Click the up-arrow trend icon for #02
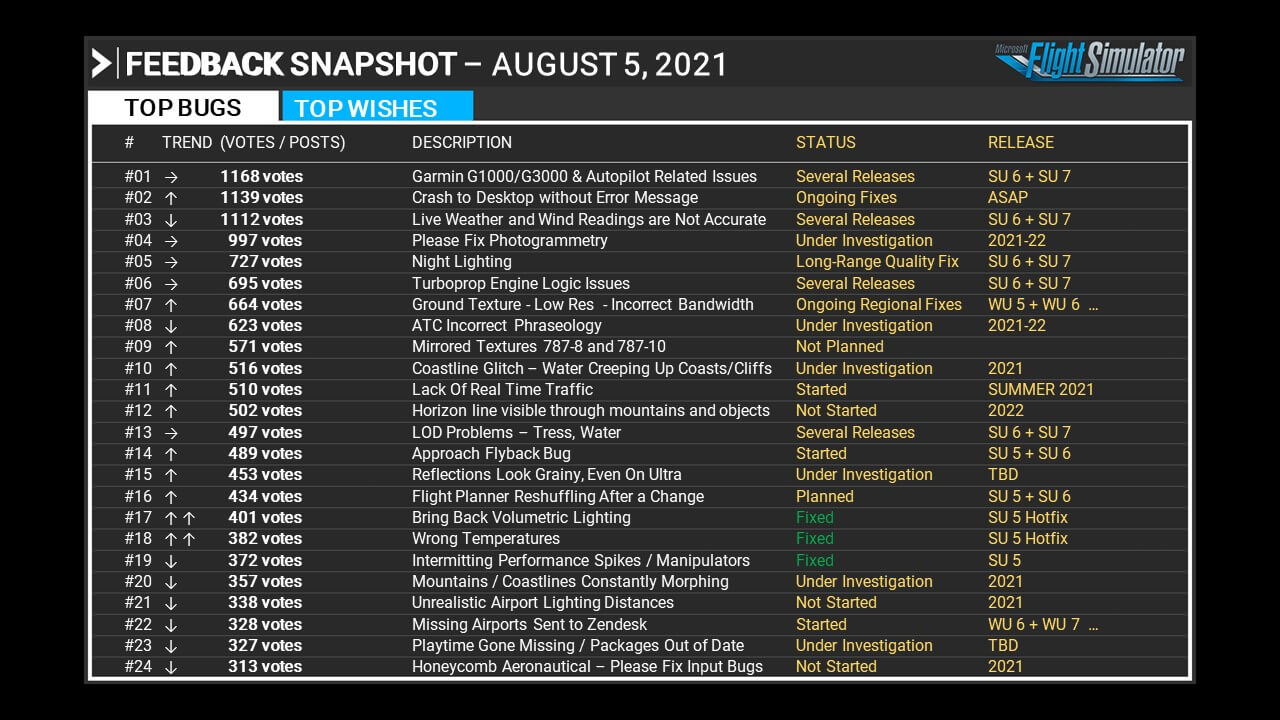The width and height of the screenshot is (1280, 720). tap(171, 198)
